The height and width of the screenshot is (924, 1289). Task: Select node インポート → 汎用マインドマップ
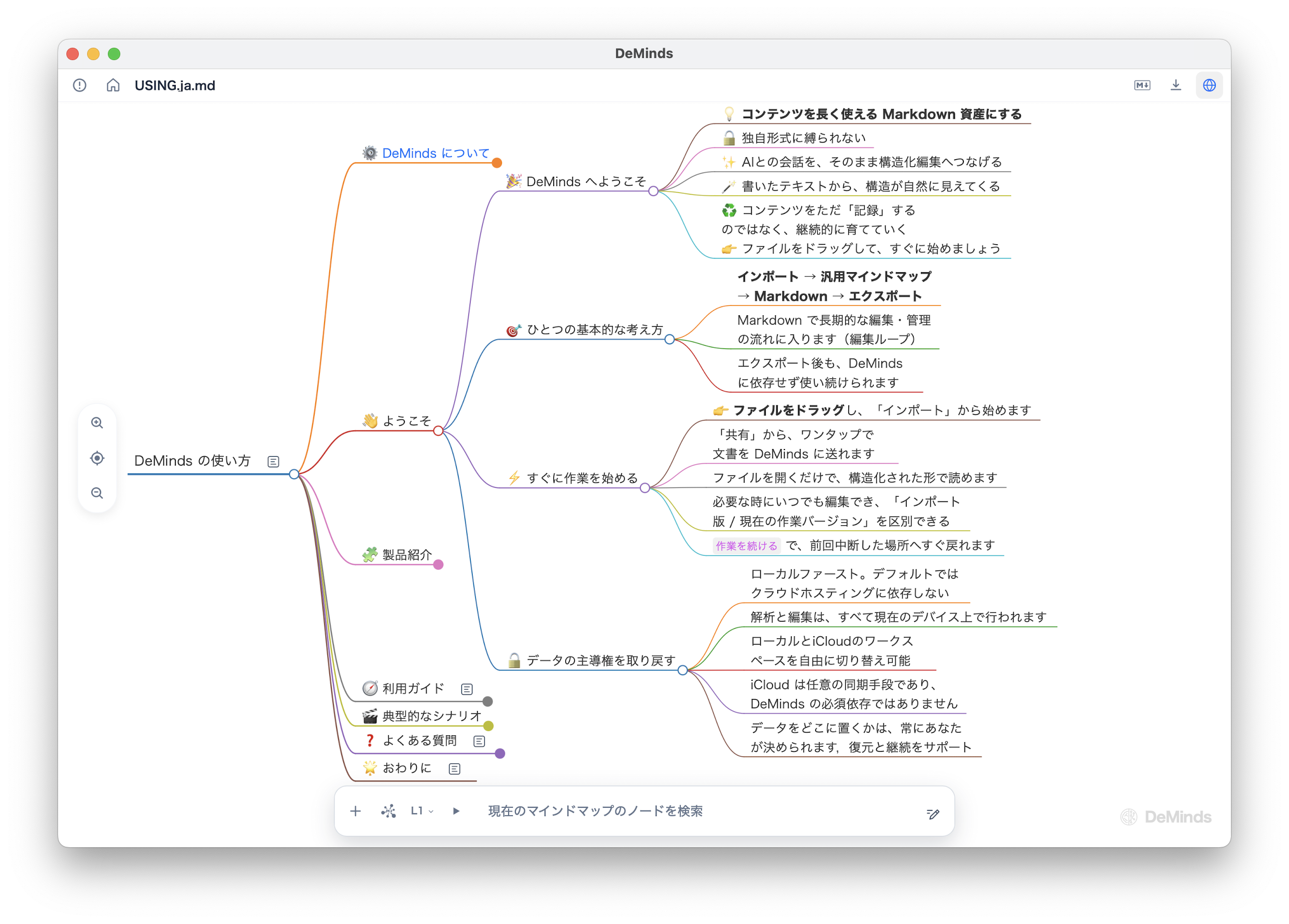tap(834, 286)
